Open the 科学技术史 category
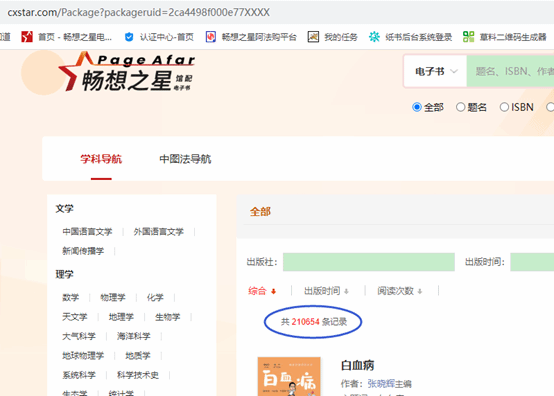The height and width of the screenshot is (396, 554). pyautogui.click(x=138, y=375)
